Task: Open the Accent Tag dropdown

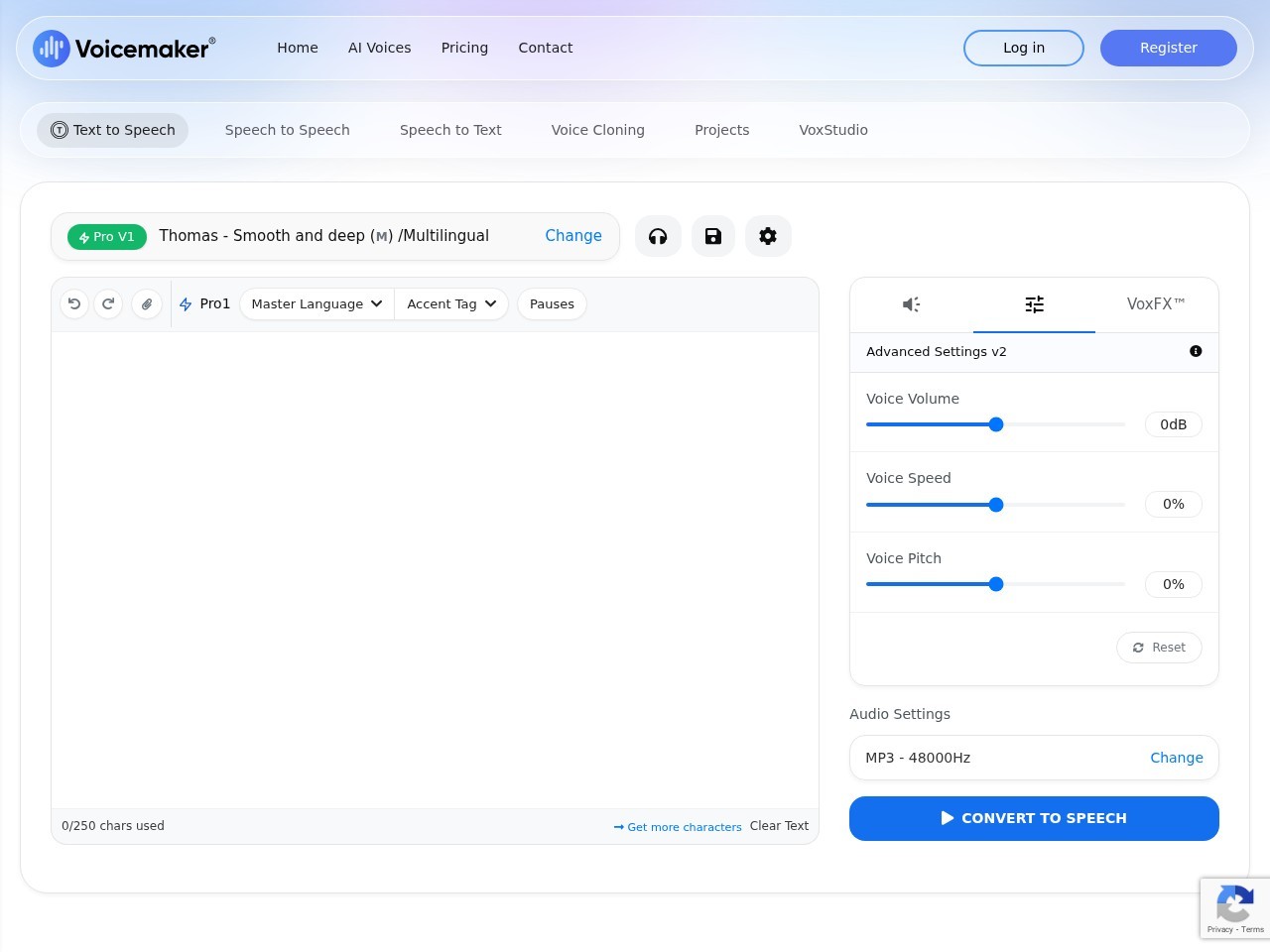Action: point(451,304)
